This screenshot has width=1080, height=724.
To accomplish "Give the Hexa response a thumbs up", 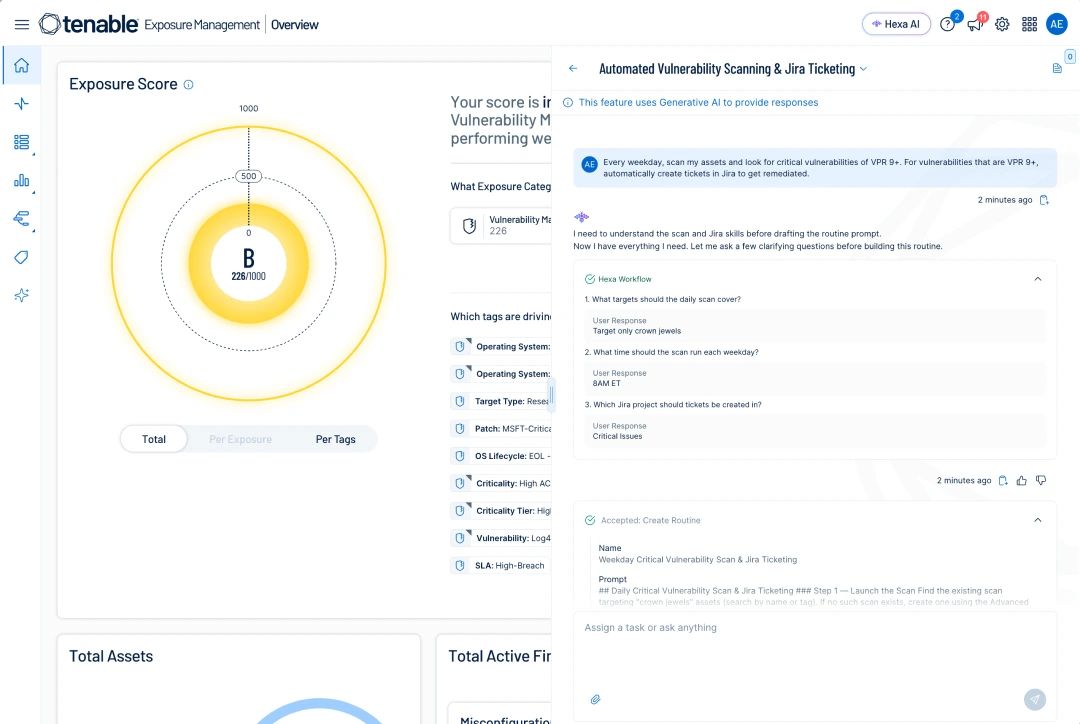I will point(1021,480).
